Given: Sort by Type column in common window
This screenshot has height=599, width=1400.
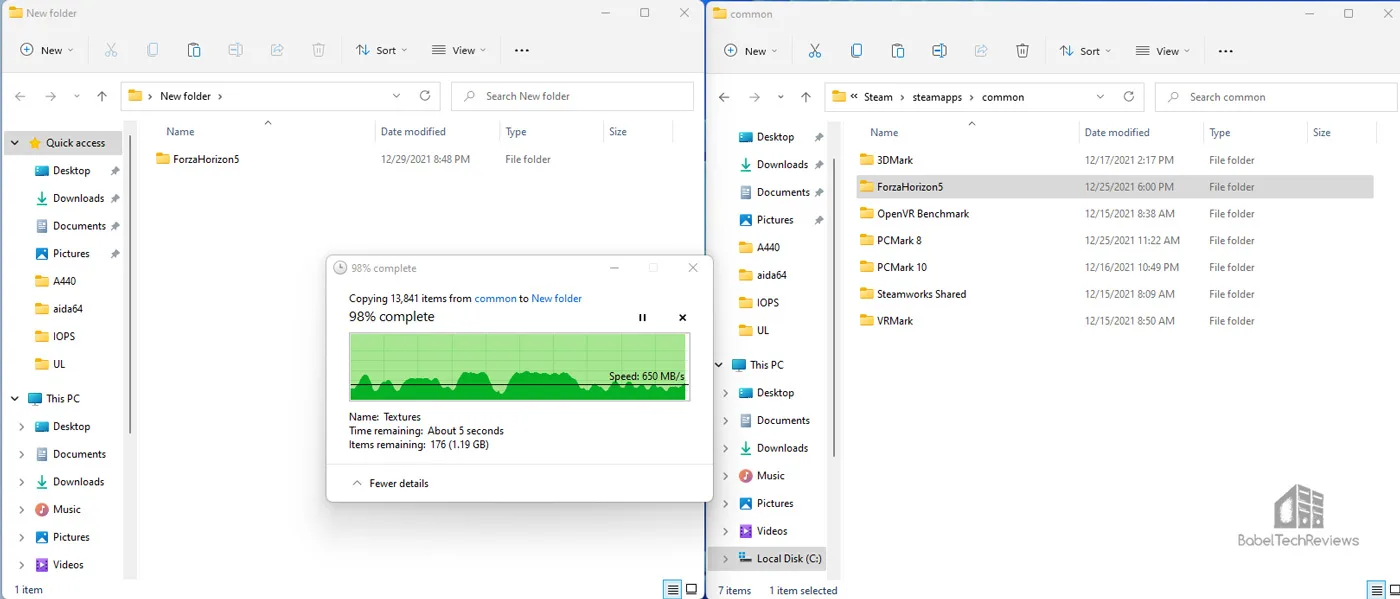Looking at the screenshot, I should (1219, 132).
